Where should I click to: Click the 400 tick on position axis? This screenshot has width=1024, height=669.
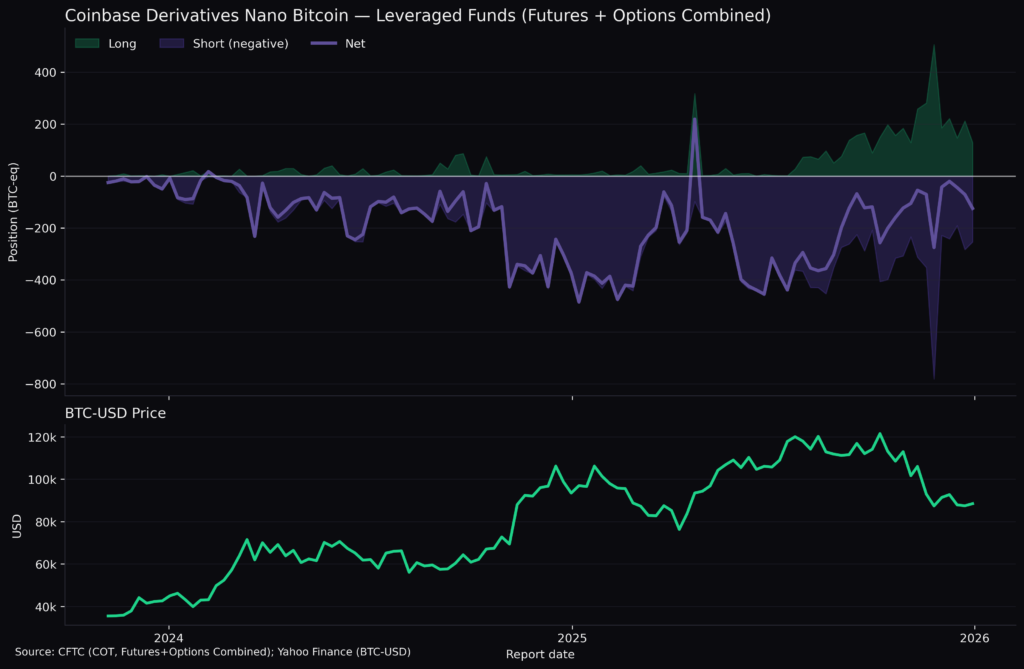[45, 73]
